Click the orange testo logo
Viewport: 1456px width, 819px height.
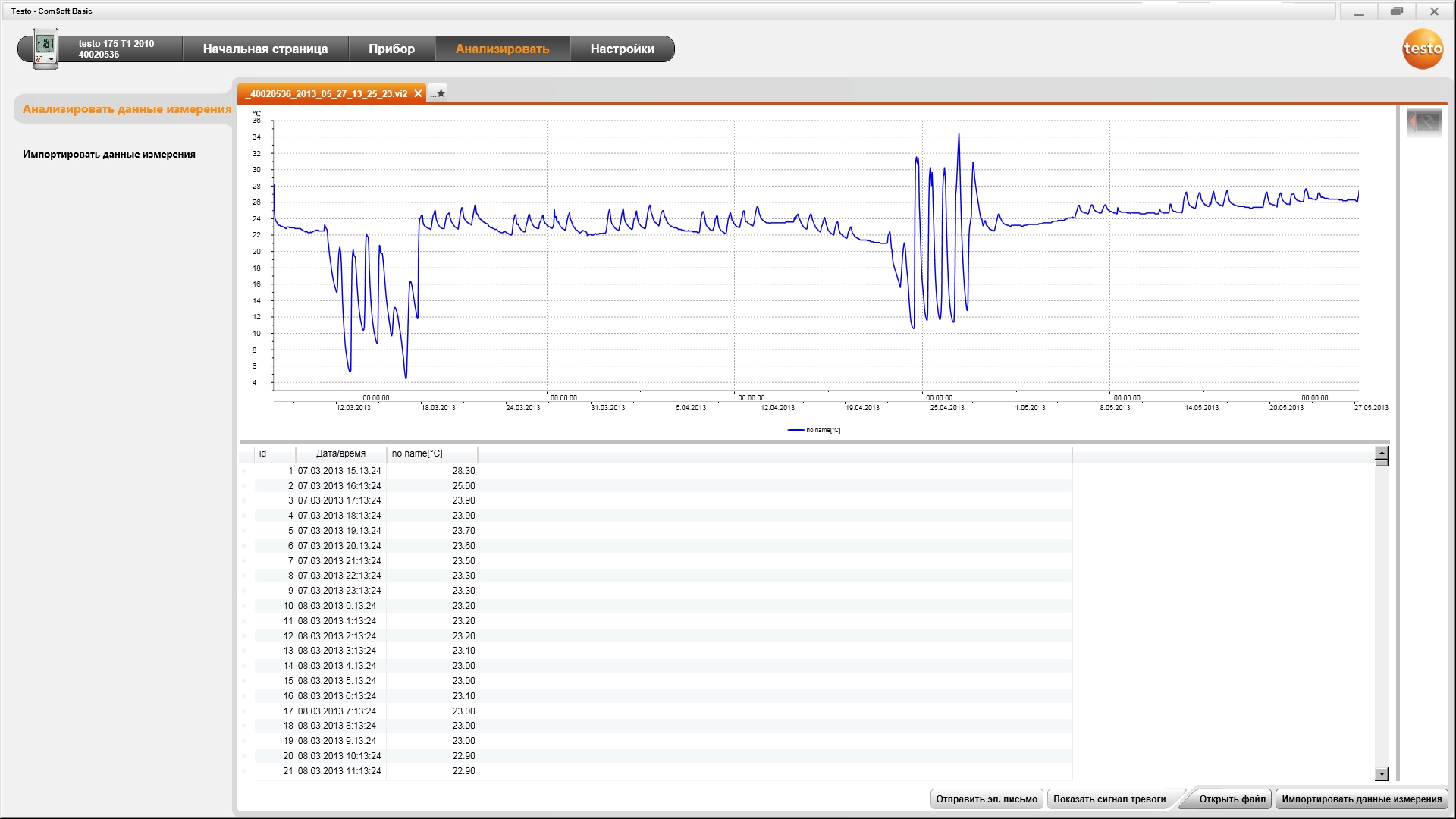click(1423, 49)
